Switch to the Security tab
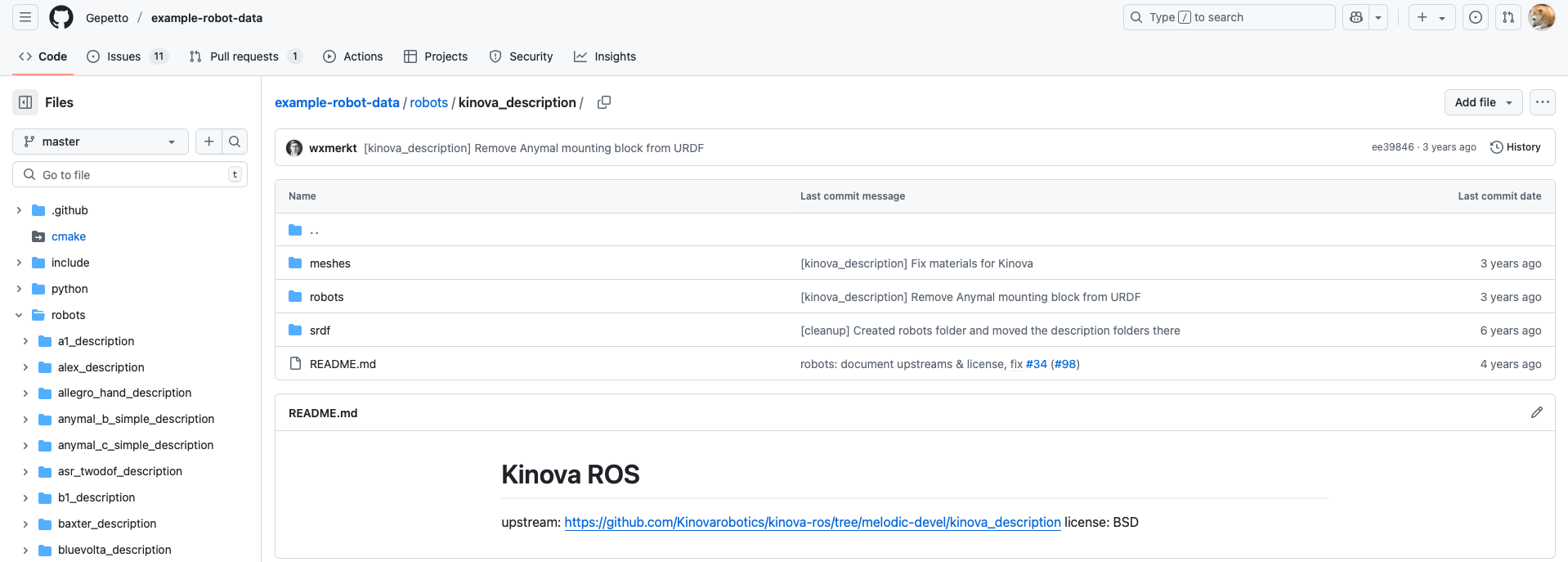1568x562 pixels. point(521,56)
